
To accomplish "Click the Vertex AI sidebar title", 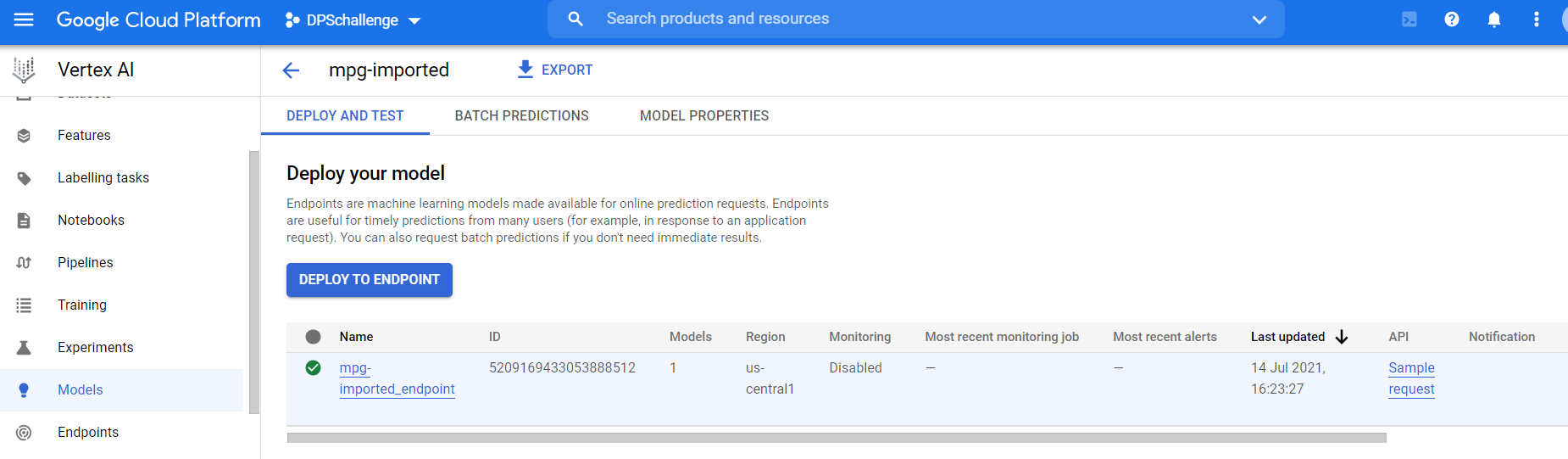I will [x=96, y=70].
